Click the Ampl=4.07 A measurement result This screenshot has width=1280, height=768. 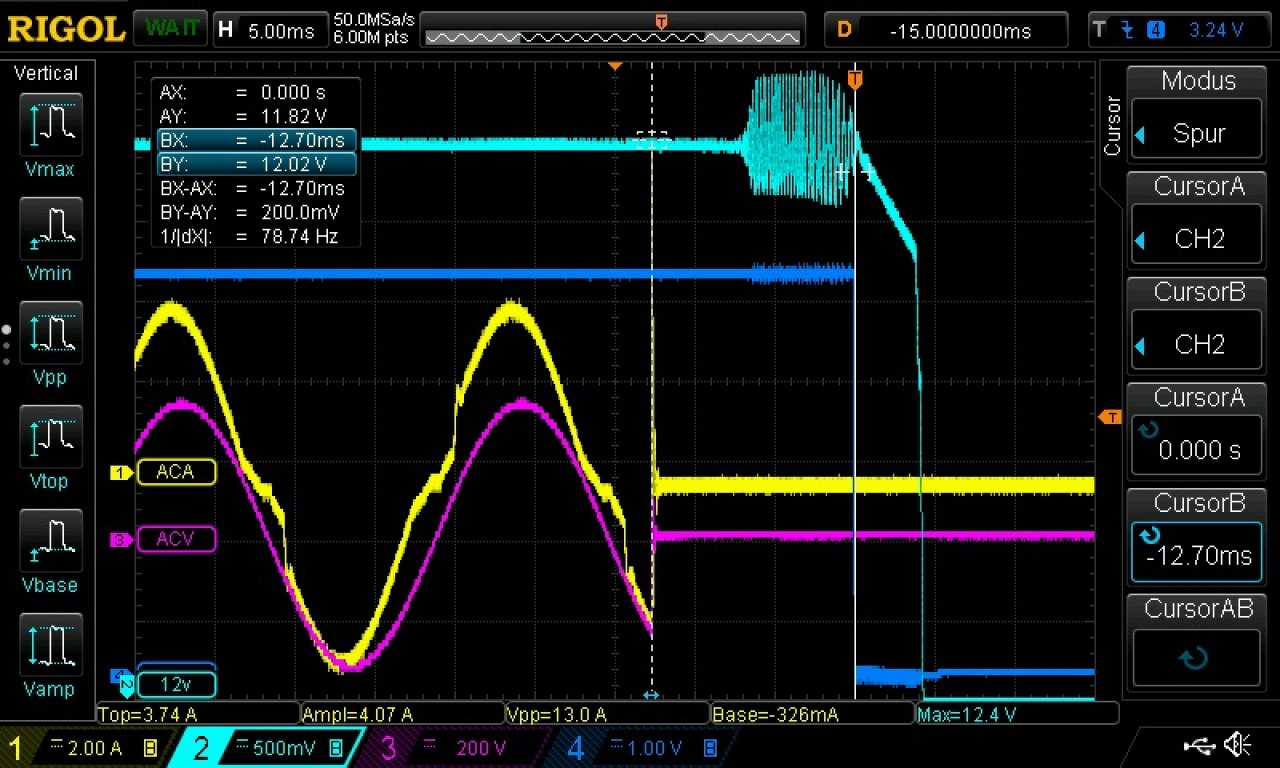point(402,714)
